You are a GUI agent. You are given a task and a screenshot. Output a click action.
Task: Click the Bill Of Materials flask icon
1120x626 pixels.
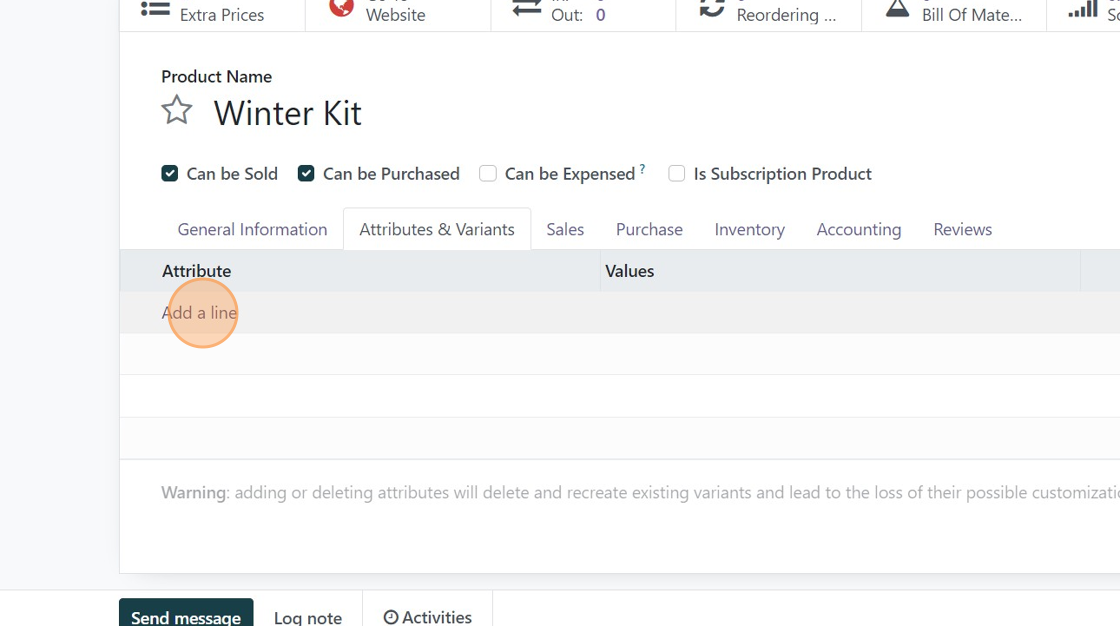pyautogui.click(x=897, y=8)
